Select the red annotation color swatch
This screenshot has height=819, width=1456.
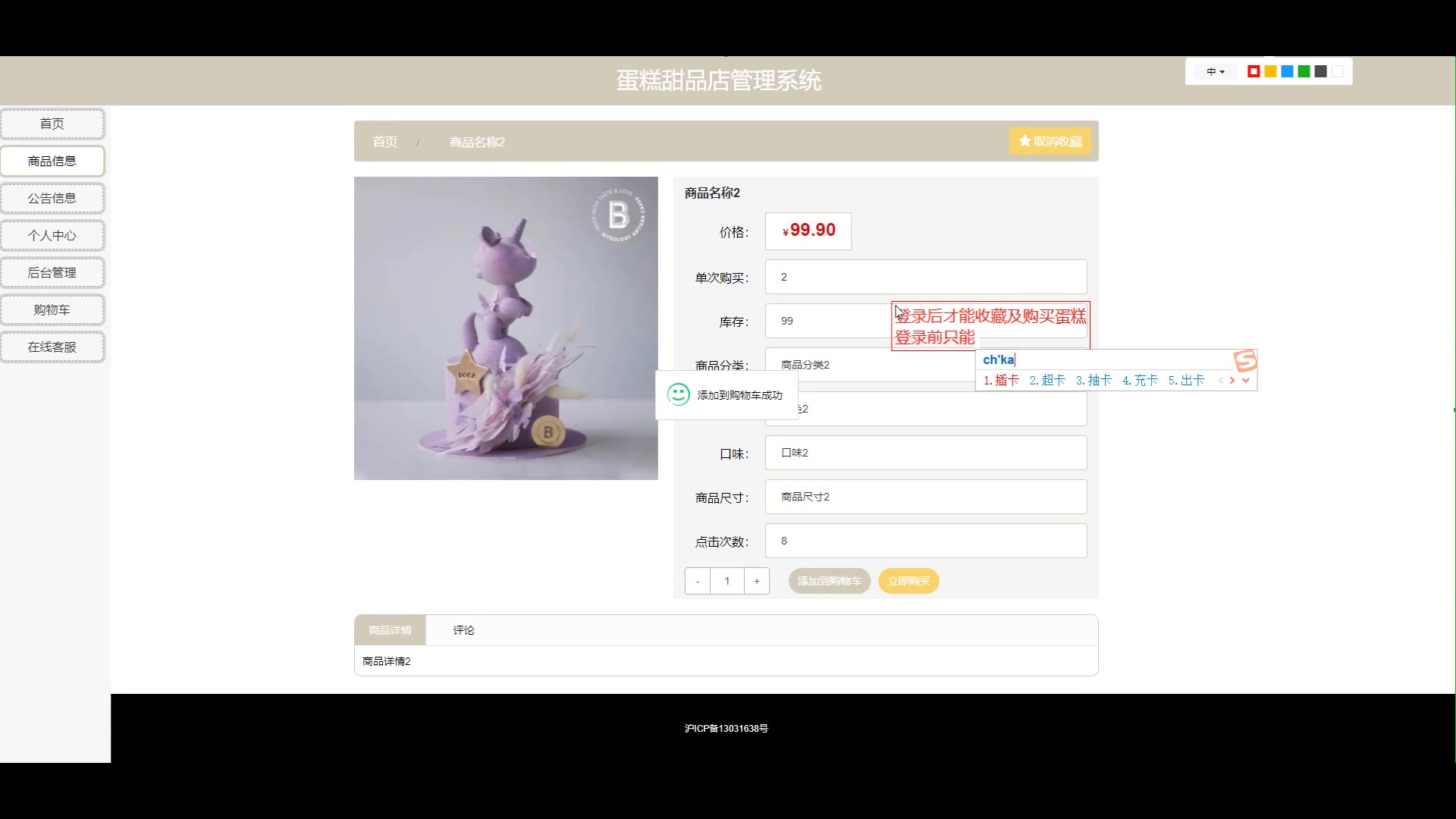click(1254, 72)
